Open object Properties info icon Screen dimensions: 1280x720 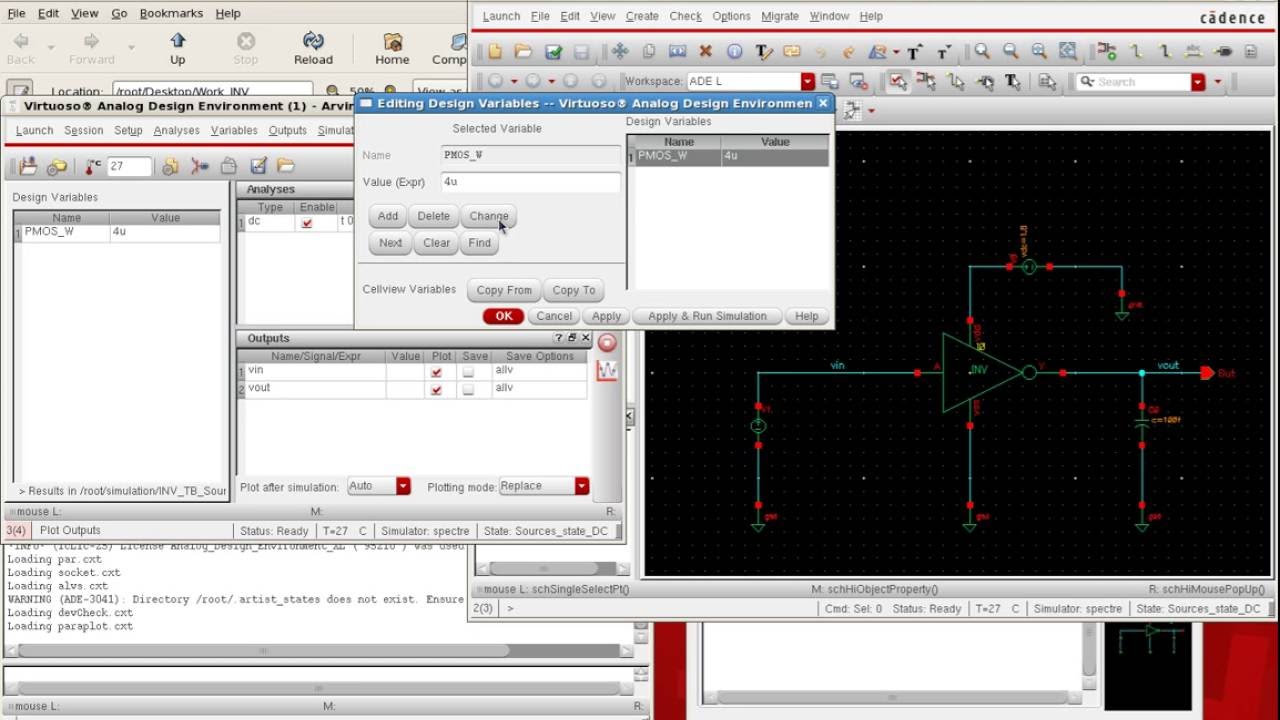click(734, 51)
